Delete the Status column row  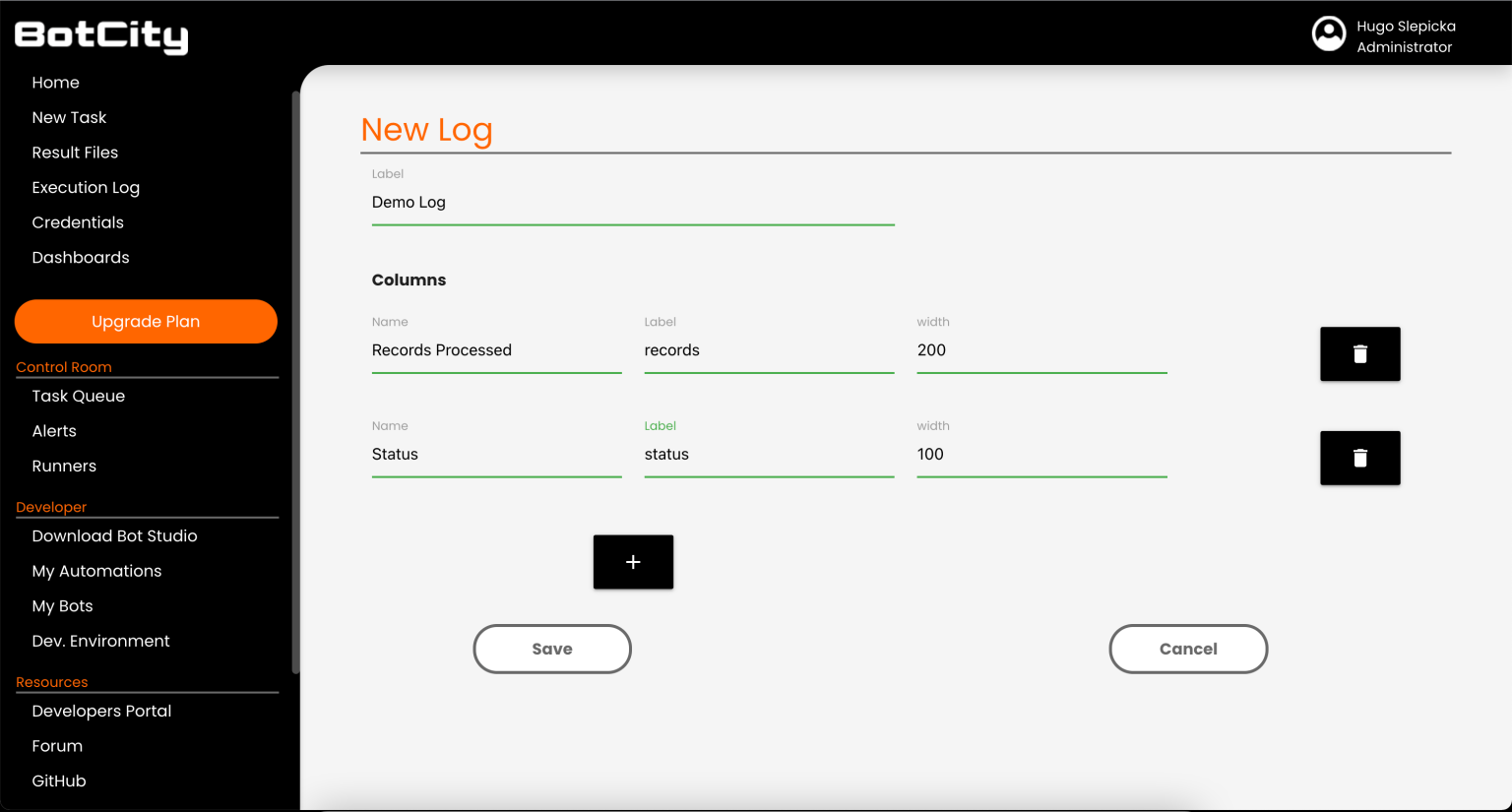click(x=1359, y=458)
